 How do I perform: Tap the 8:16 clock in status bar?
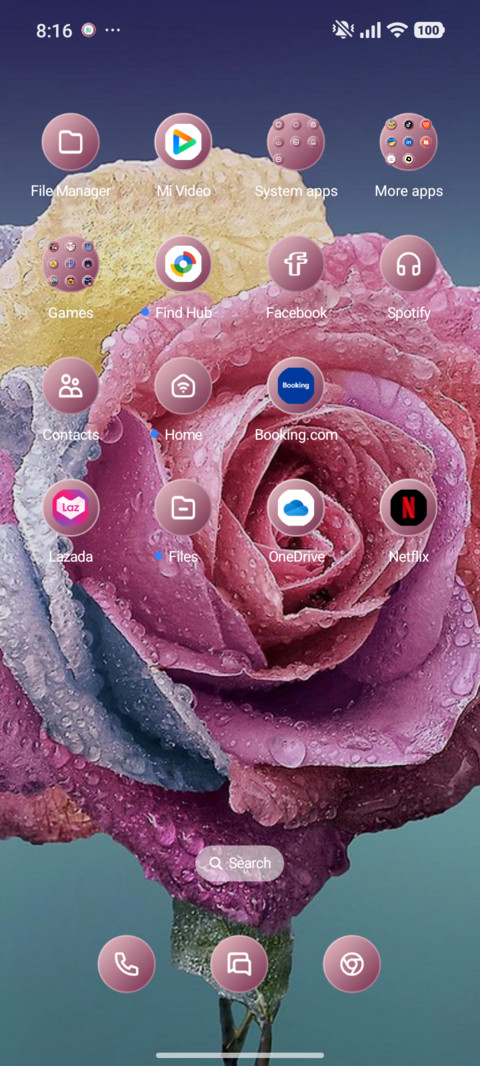click(54, 31)
